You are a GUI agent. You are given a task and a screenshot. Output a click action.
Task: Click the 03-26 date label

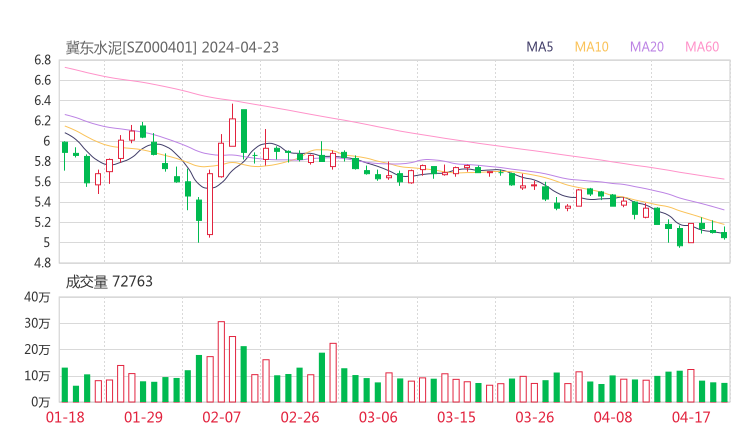[534, 417]
